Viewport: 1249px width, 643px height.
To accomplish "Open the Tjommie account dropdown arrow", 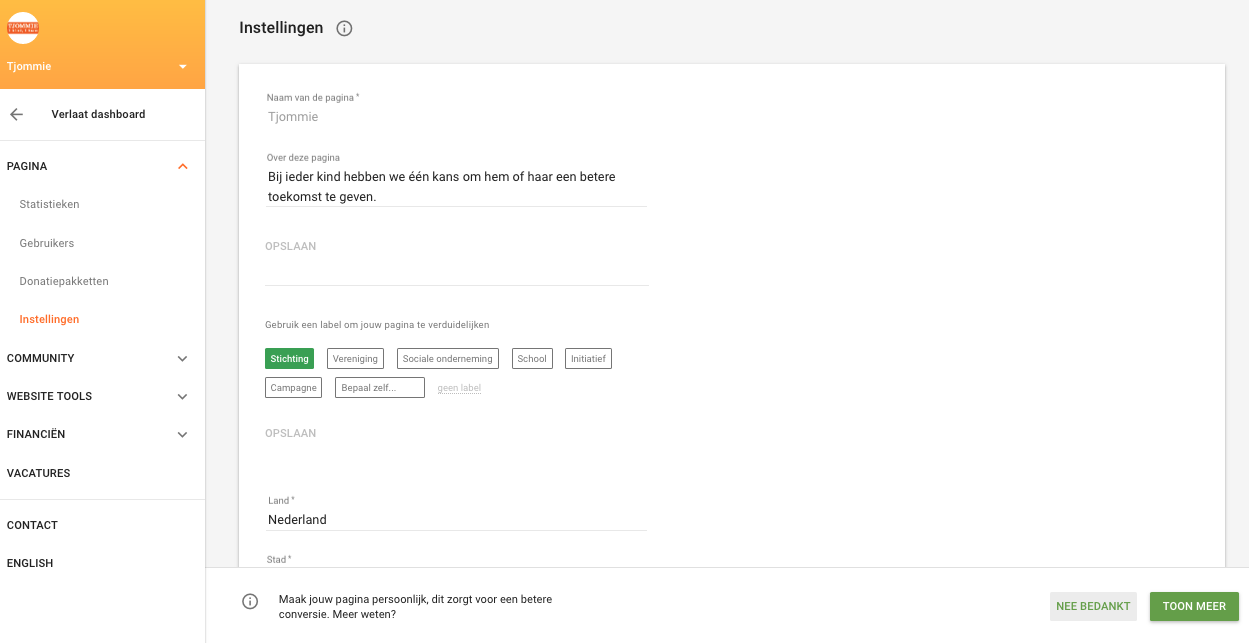I will 183,67.
